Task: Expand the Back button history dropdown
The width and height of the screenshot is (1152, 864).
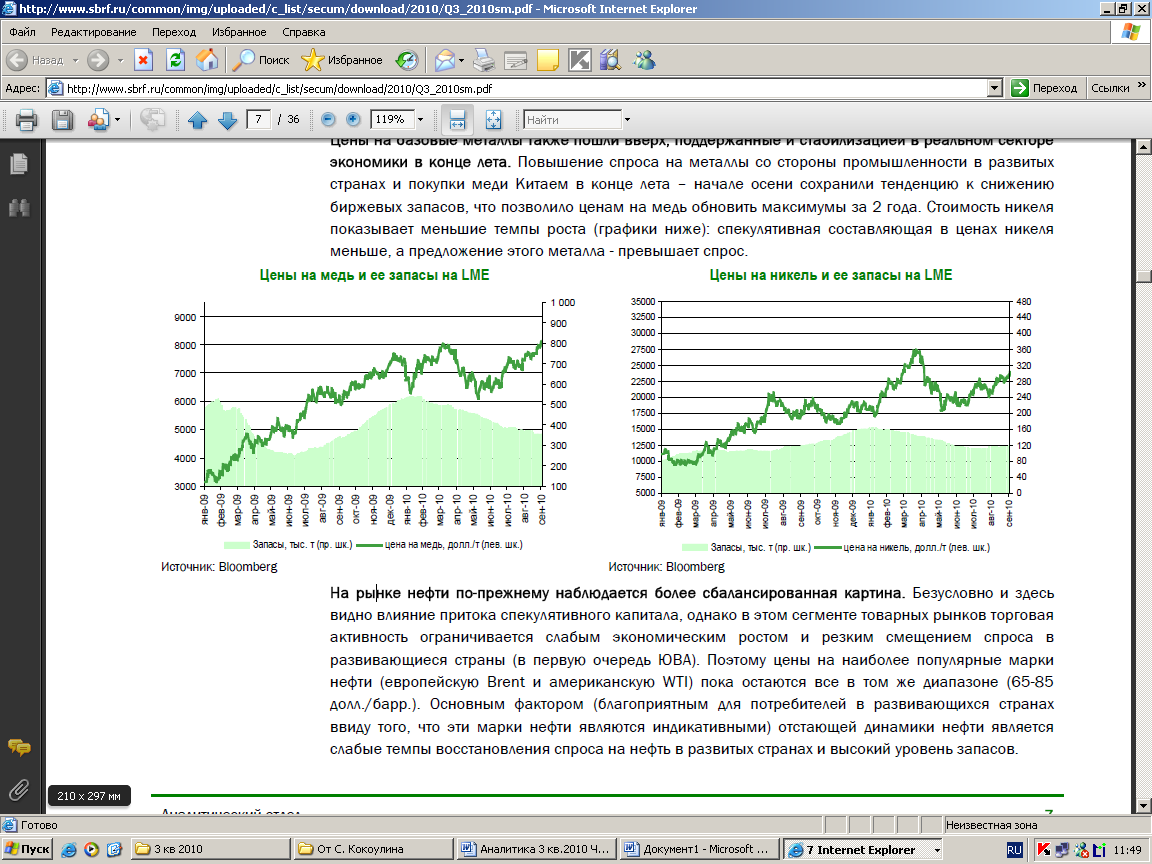Action: coord(75,60)
